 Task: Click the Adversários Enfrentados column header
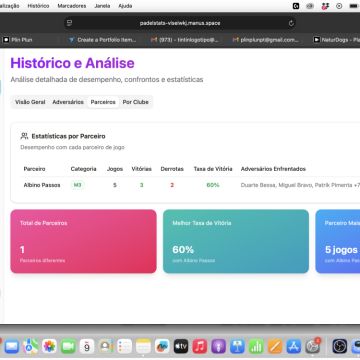pyautogui.click(x=273, y=169)
